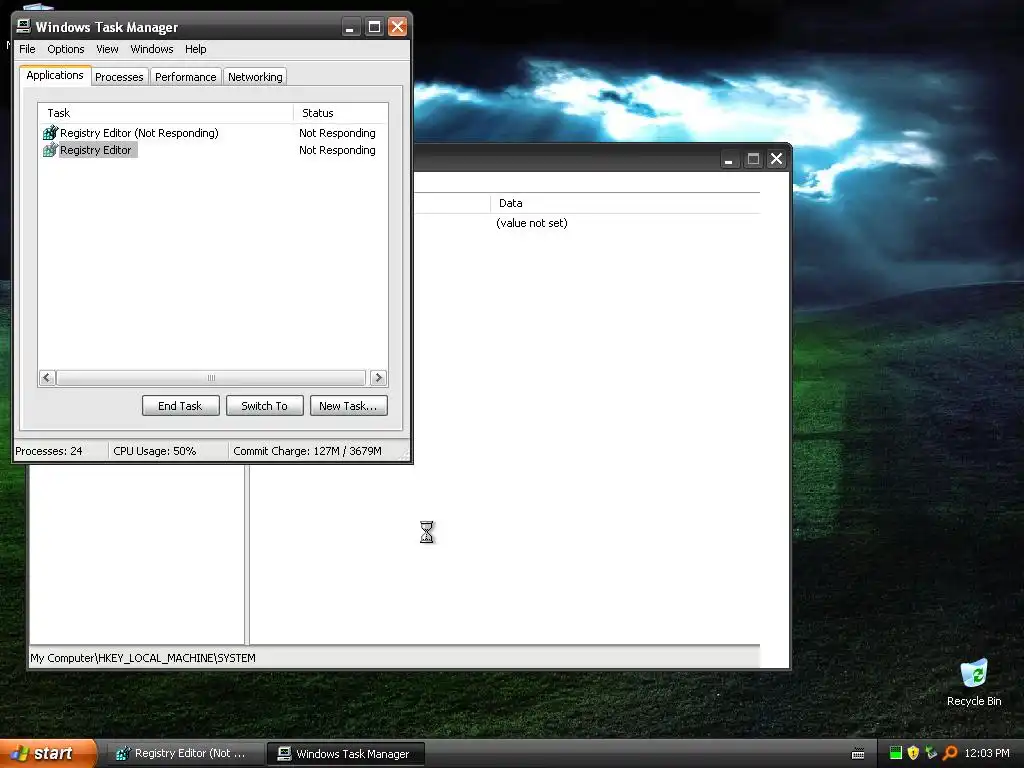Click the orange magnifier tray icon

pyautogui.click(x=950, y=753)
